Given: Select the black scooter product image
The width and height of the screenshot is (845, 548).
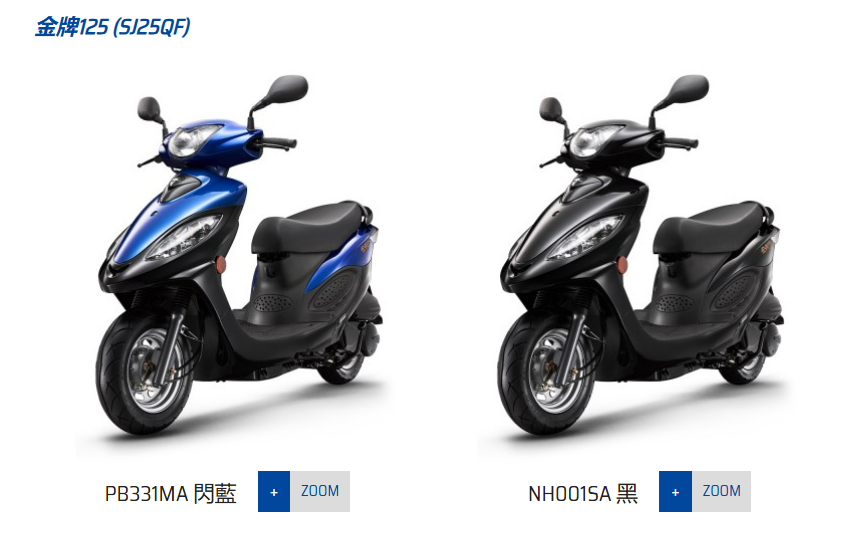Looking at the screenshot, I should pyautogui.click(x=640, y=255).
